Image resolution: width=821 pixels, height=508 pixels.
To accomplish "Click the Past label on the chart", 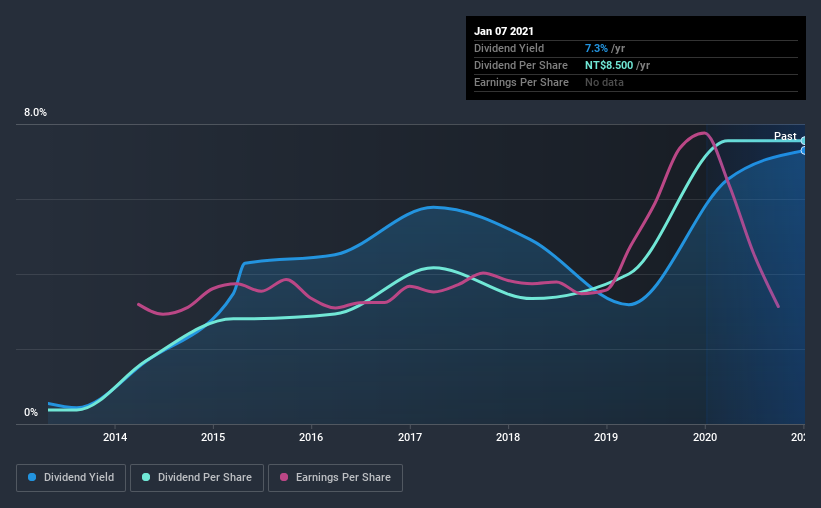I will (x=785, y=136).
